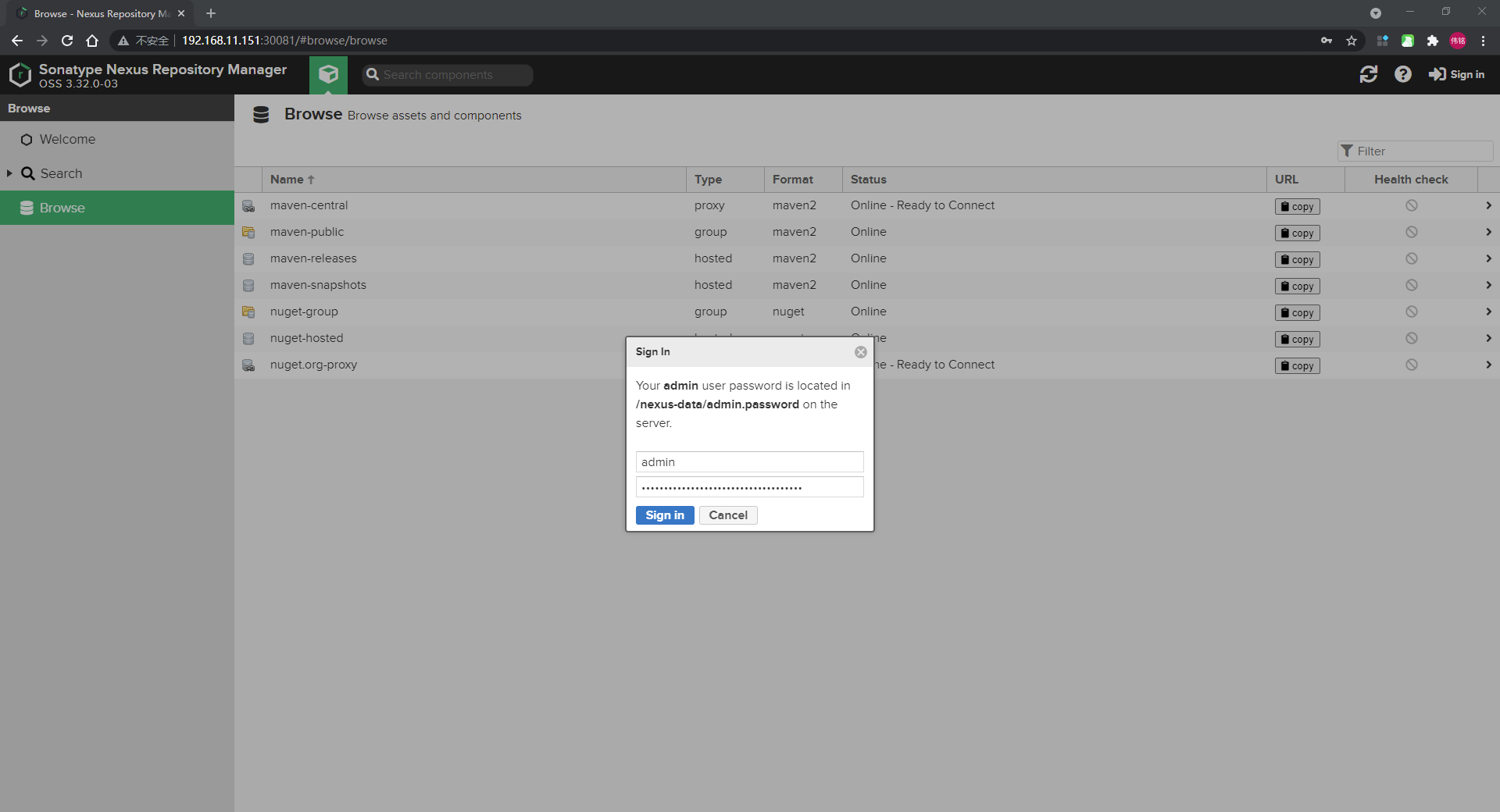Copy URL for maven-releases repository

tap(1297, 259)
